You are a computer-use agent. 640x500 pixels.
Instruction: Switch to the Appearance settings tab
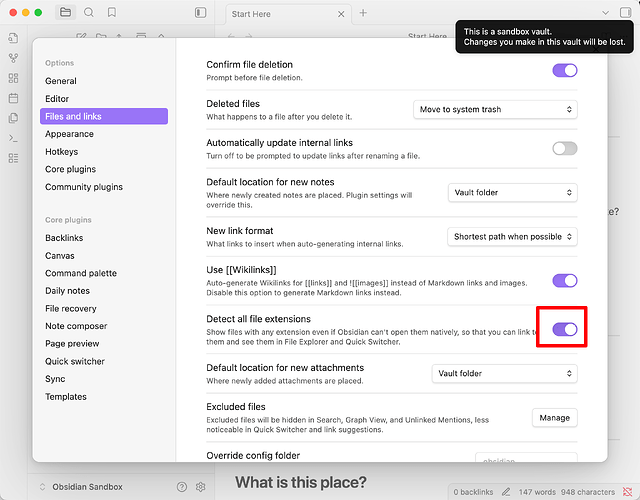click(x=69, y=134)
